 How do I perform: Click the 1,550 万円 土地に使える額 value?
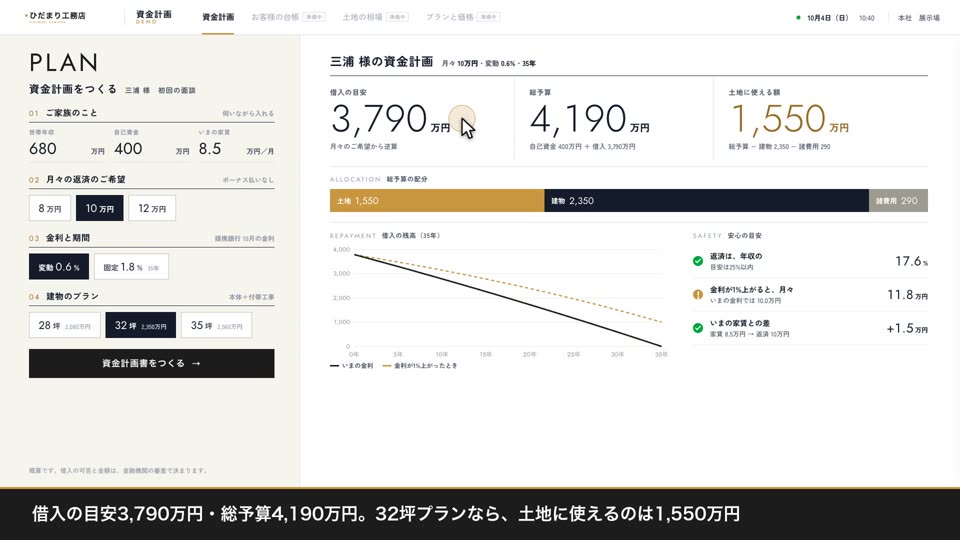click(x=790, y=119)
